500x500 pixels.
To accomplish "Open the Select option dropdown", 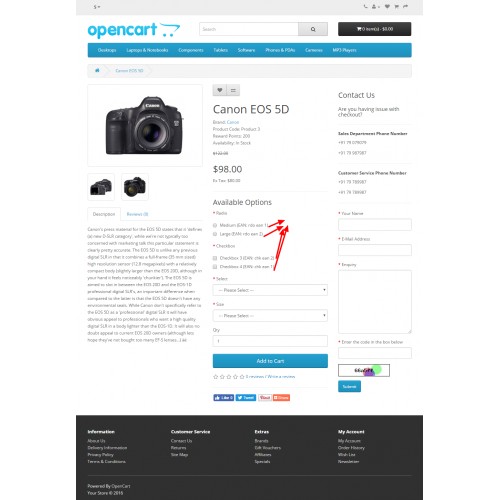I will [x=270, y=290].
